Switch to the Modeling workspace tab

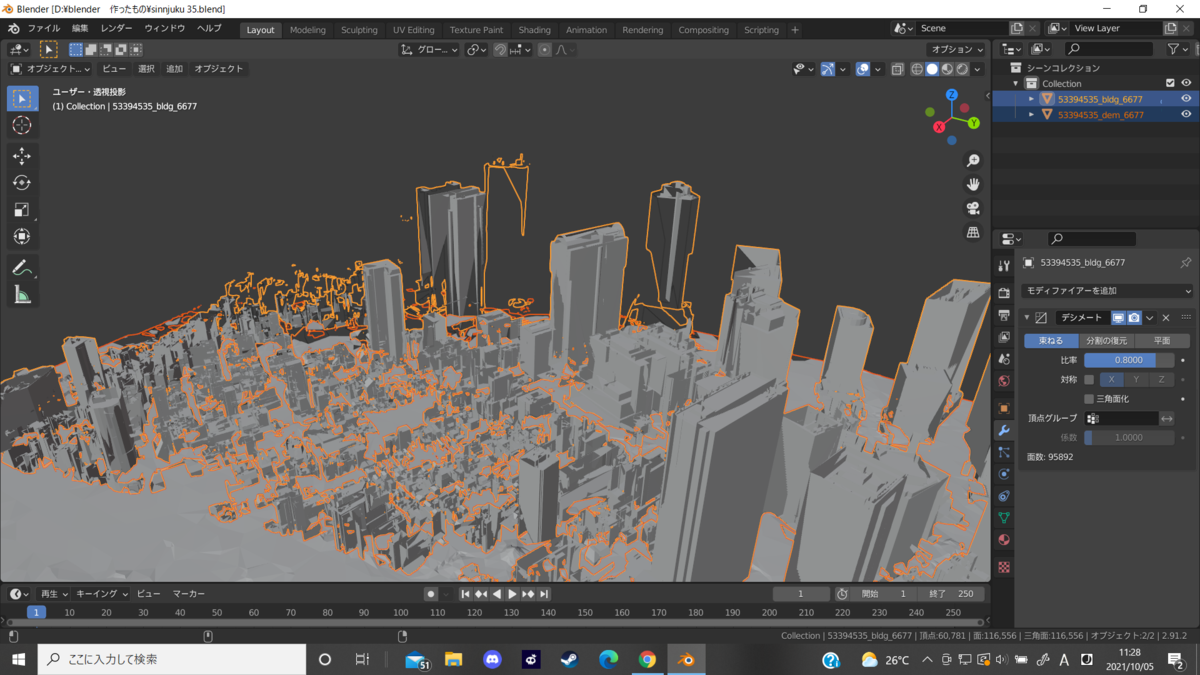click(308, 30)
